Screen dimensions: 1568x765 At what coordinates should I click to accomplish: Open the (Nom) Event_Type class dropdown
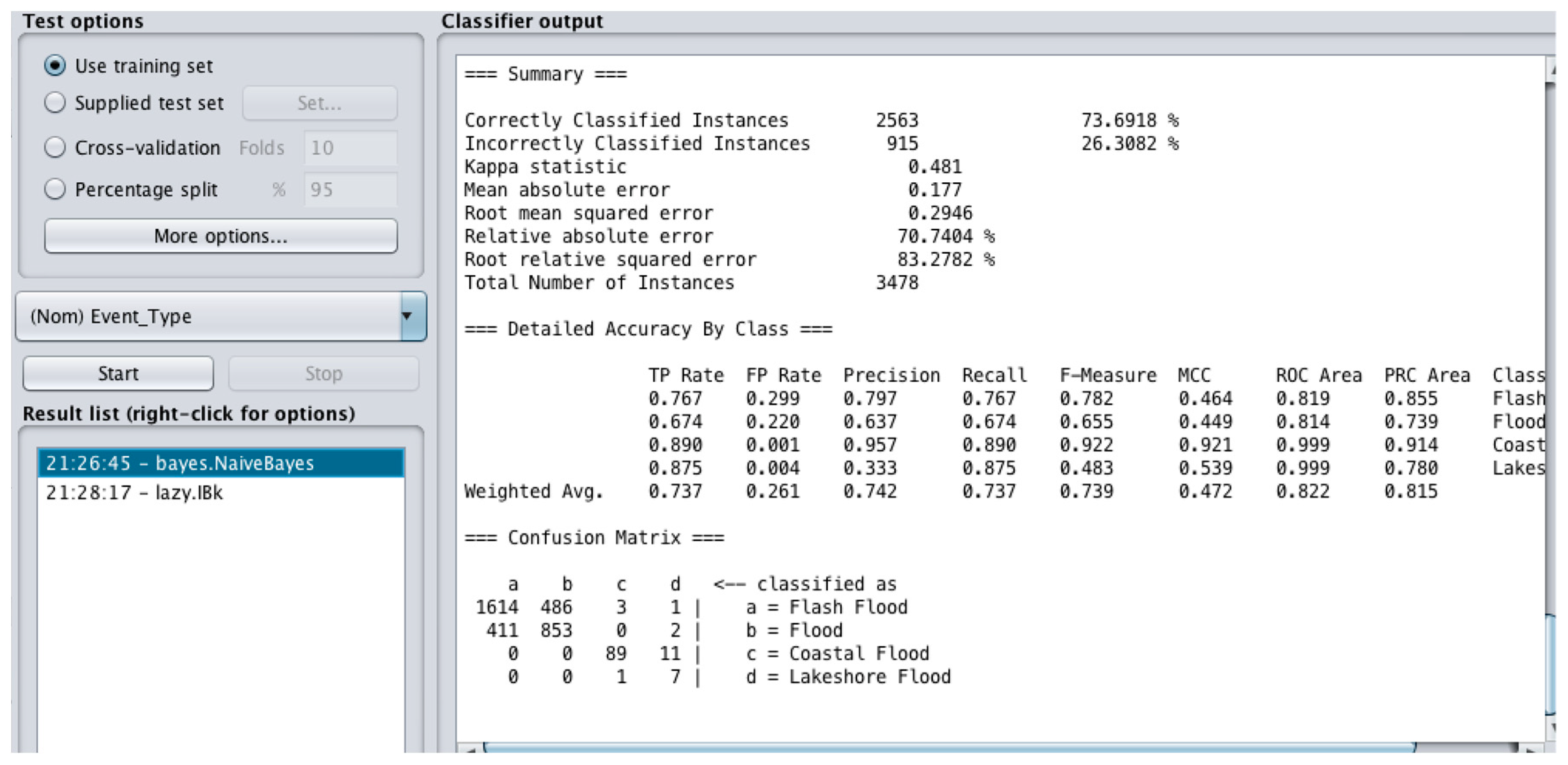pos(220,316)
